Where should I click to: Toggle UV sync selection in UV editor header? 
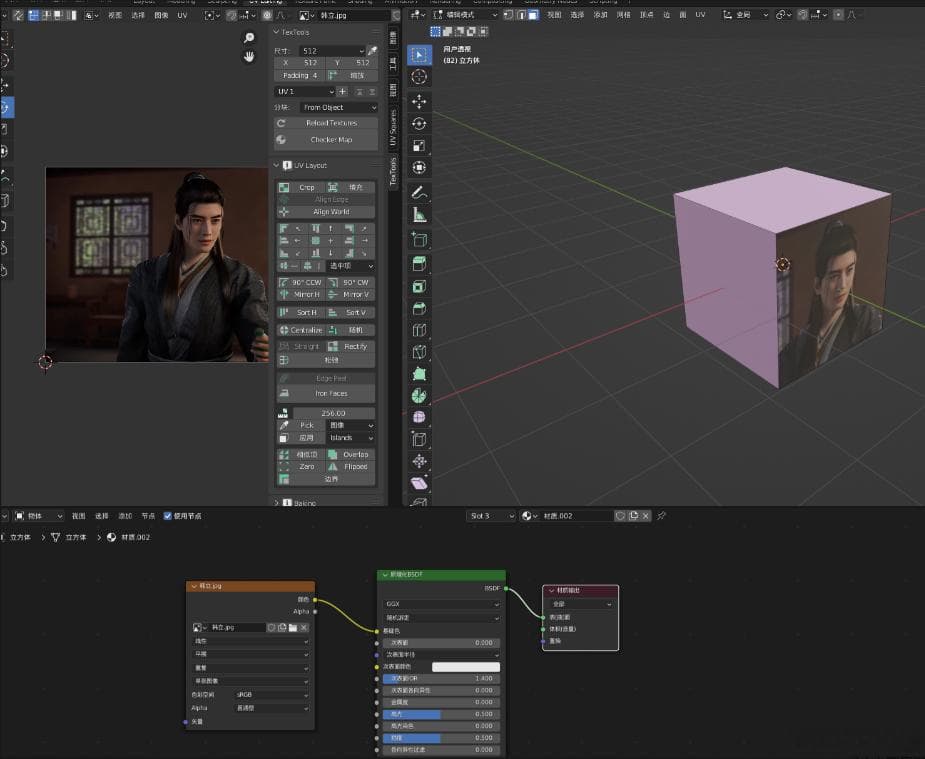tap(18, 15)
